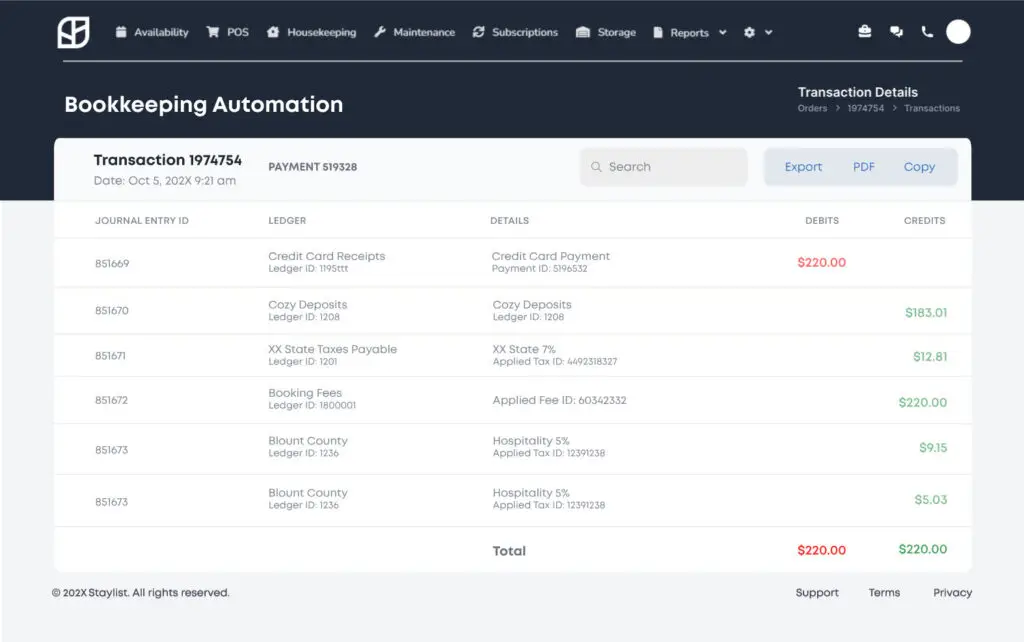1024x642 pixels.
Task: Open the user profile avatar
Action: 958,32
